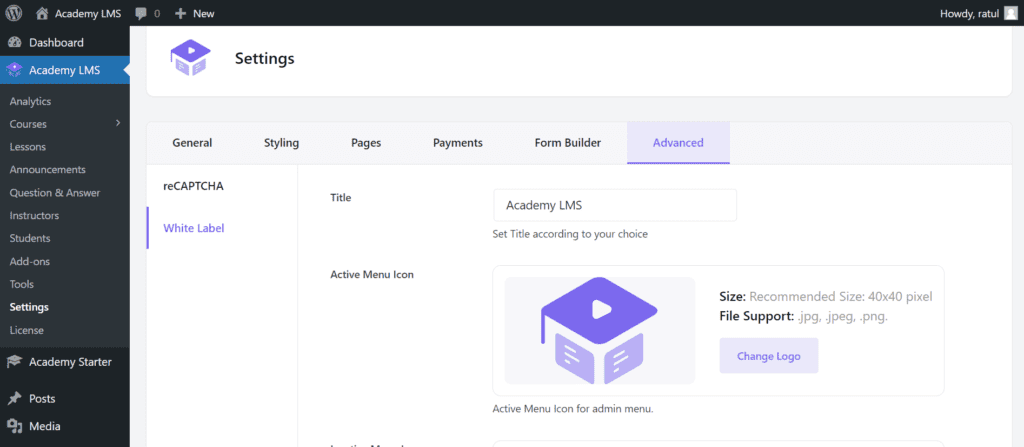Switch to the Styling tab

281,142
